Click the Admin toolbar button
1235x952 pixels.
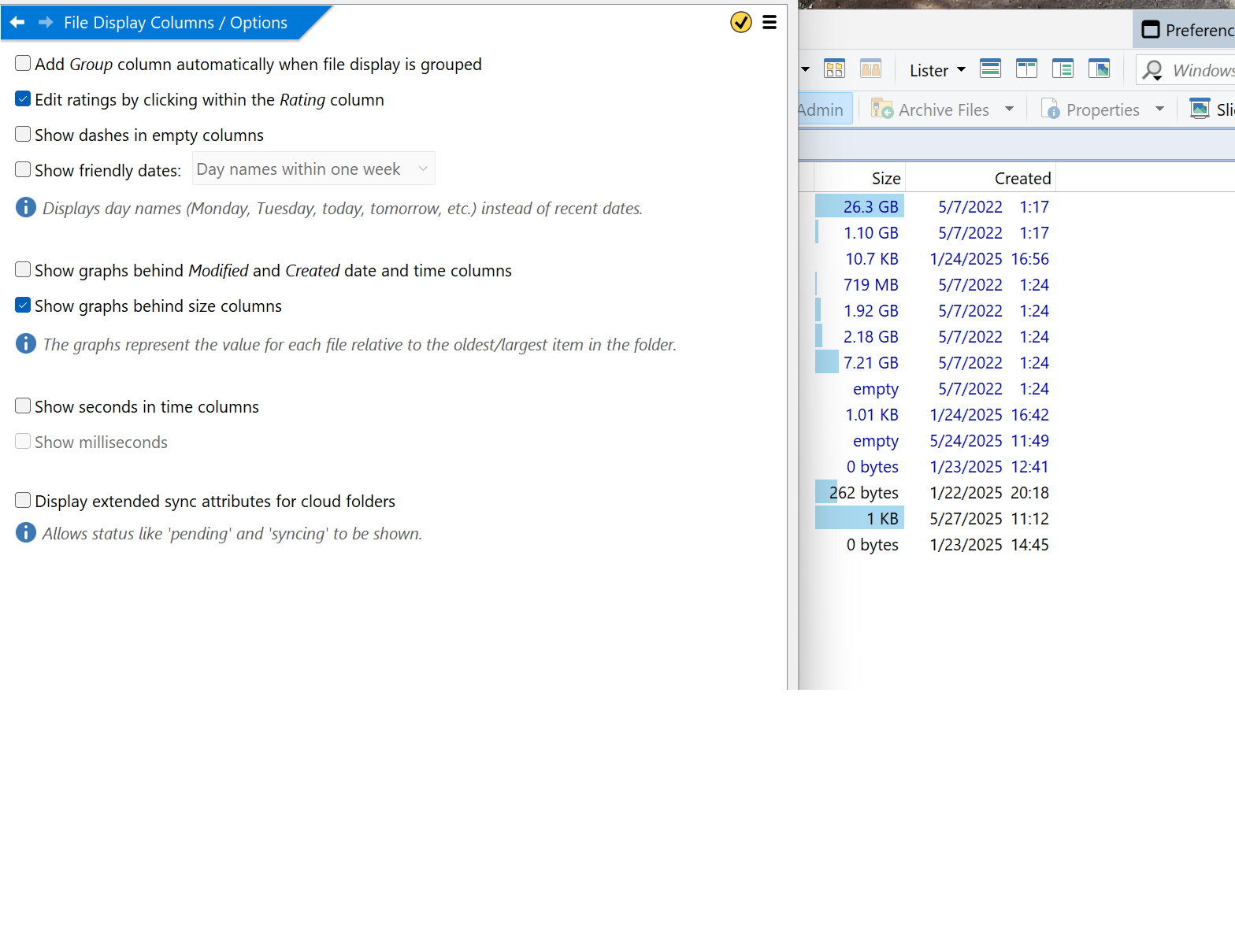(x=823, y=109)
